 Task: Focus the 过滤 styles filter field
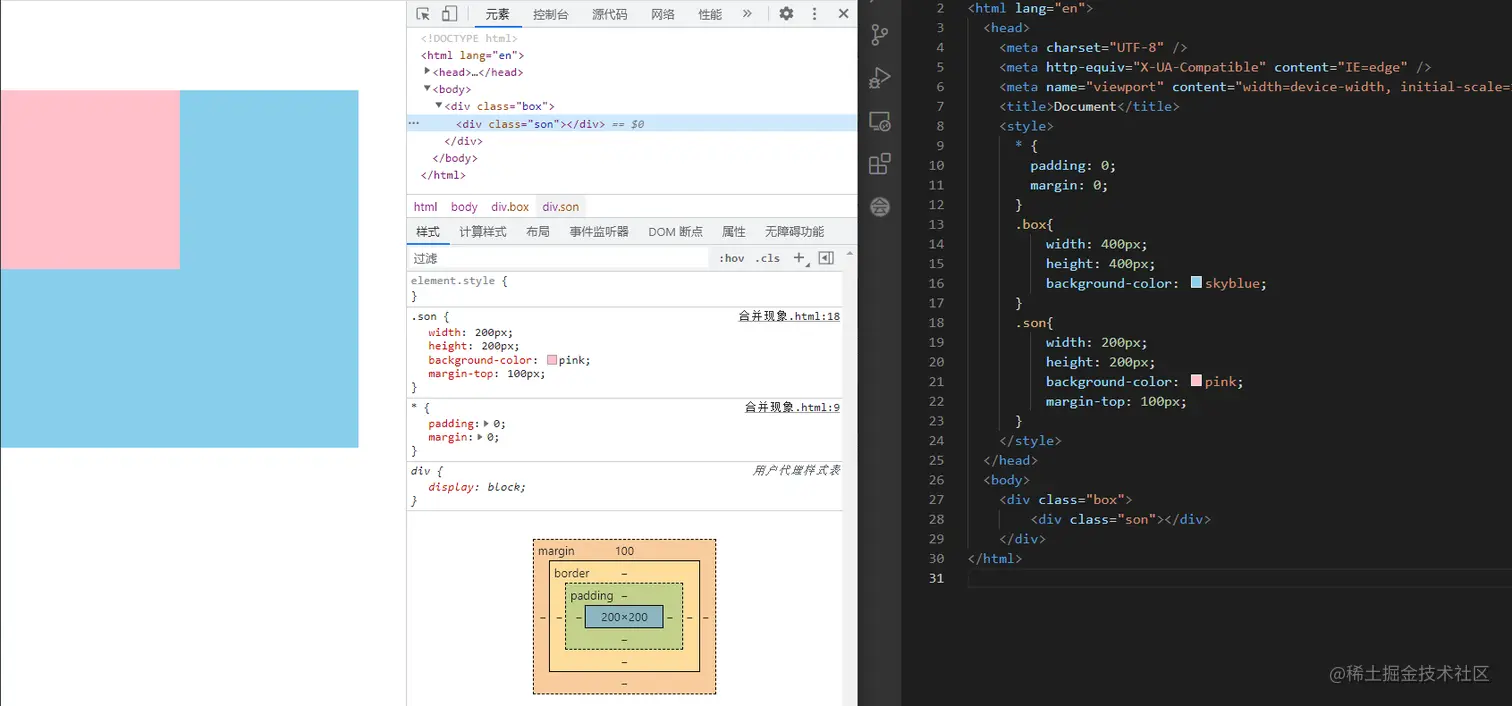[558, 258]
